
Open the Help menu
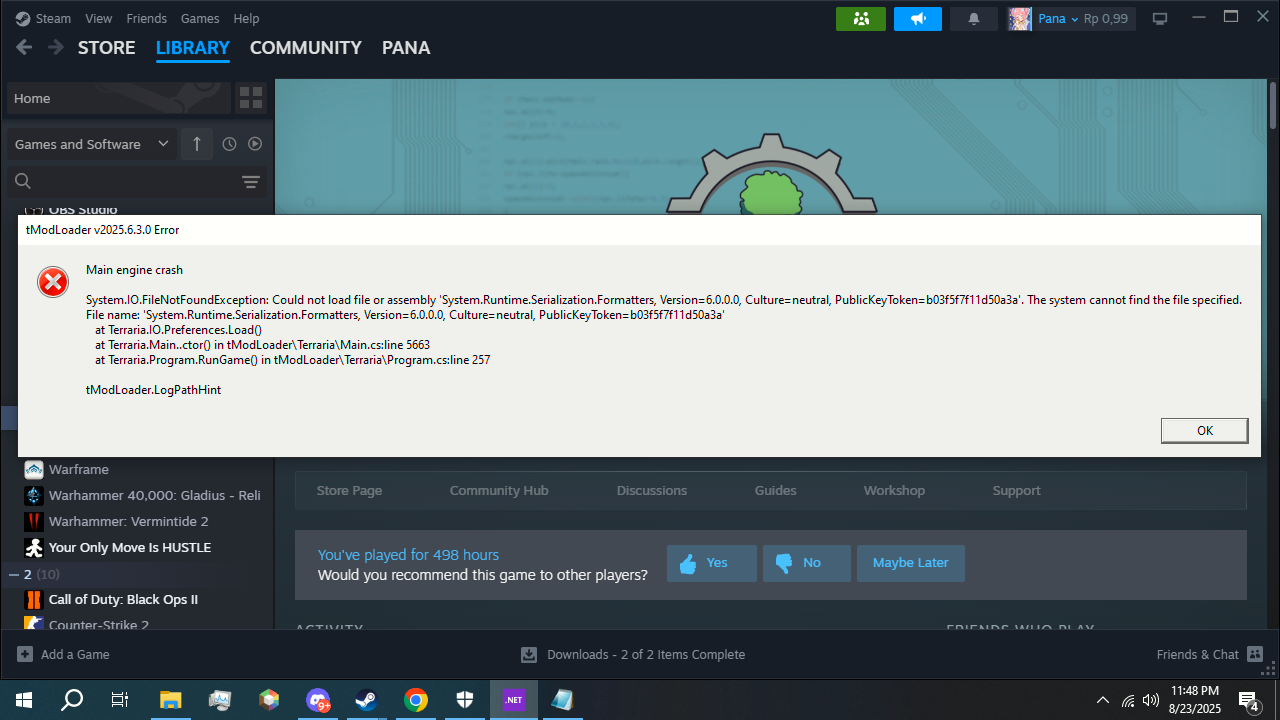(x=246, y=18)
